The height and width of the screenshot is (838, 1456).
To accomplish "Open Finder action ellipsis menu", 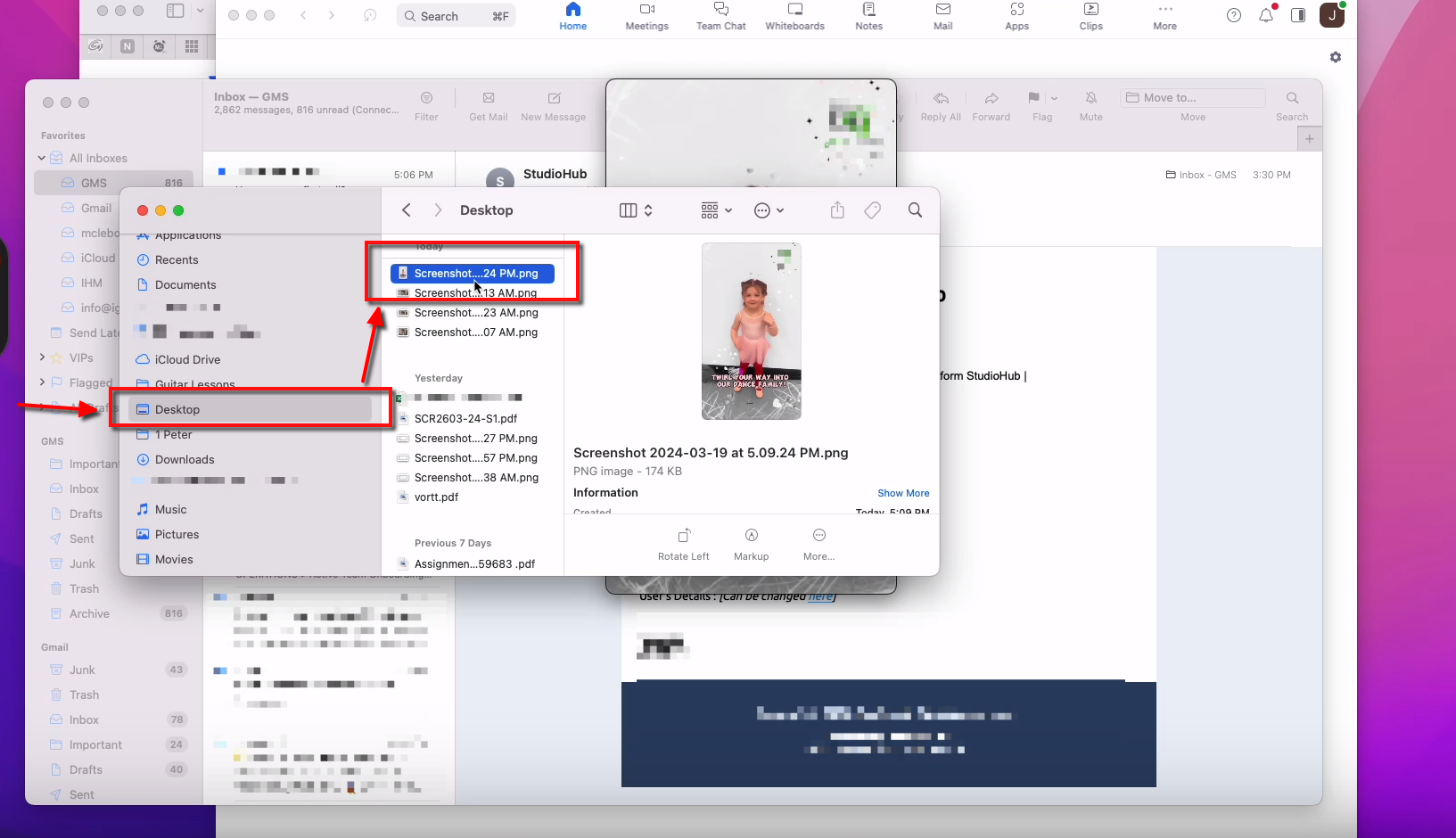I will tap(769, 210).
